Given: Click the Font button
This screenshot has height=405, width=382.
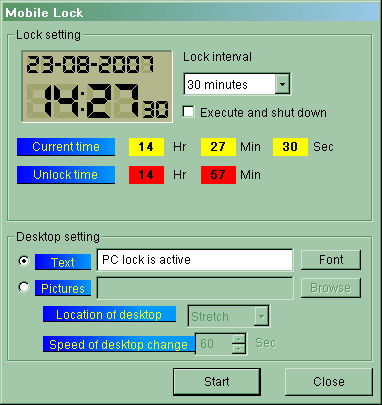Looking at the screenshot, I should click(x=331, y=260).
